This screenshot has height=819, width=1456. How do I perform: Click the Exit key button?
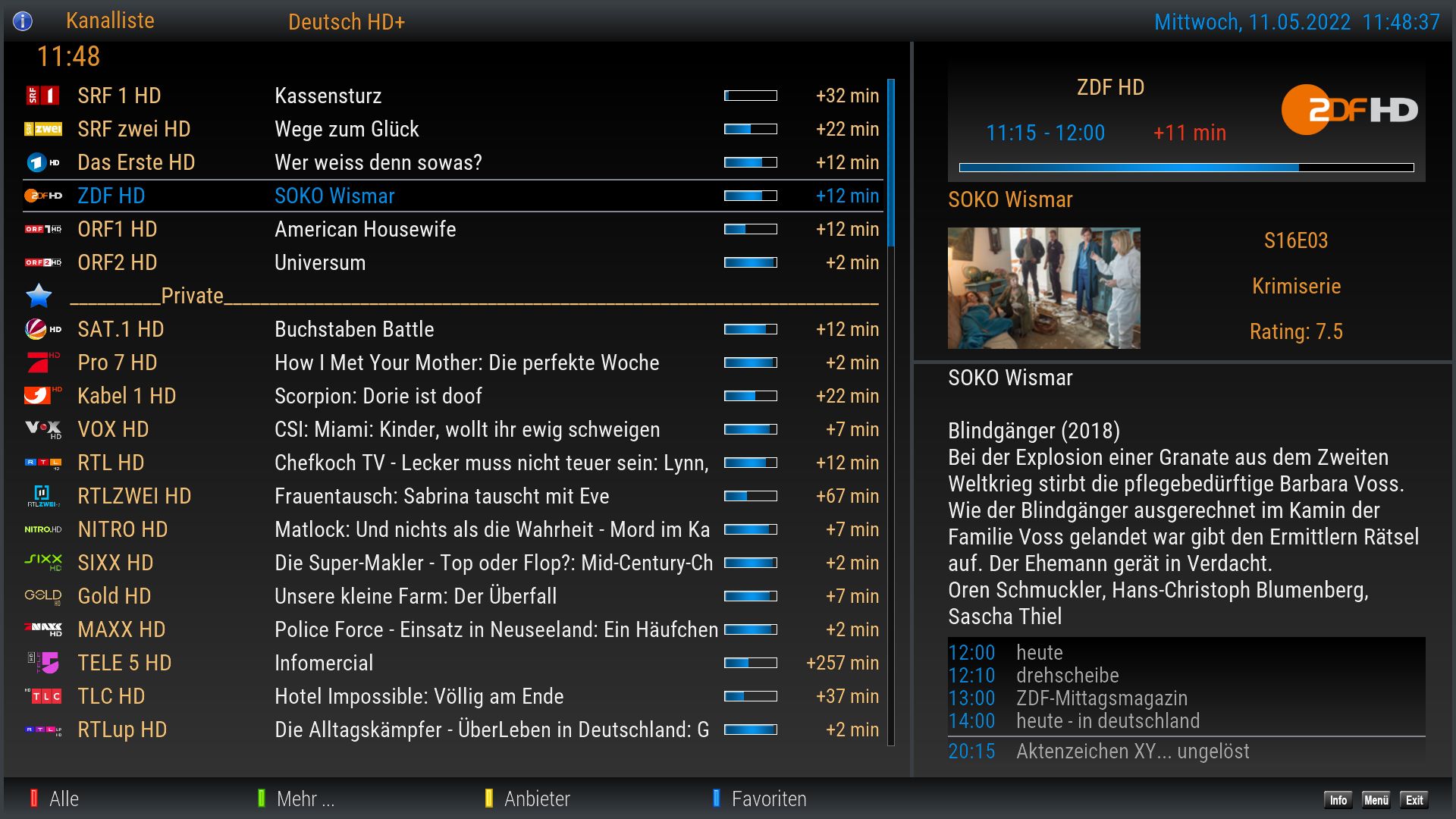coord(1414,800)
